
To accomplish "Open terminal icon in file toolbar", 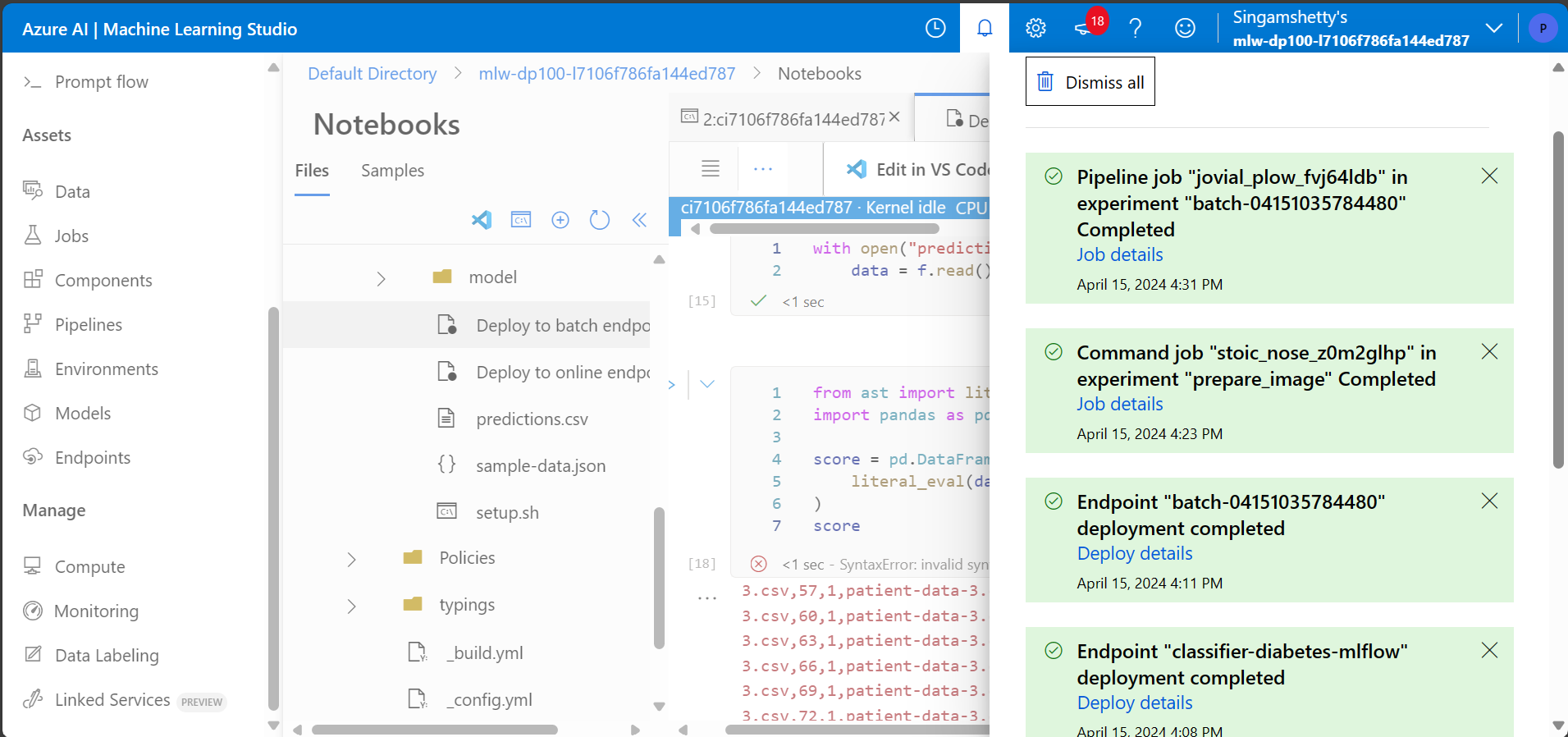I will (x=521, y=220).
